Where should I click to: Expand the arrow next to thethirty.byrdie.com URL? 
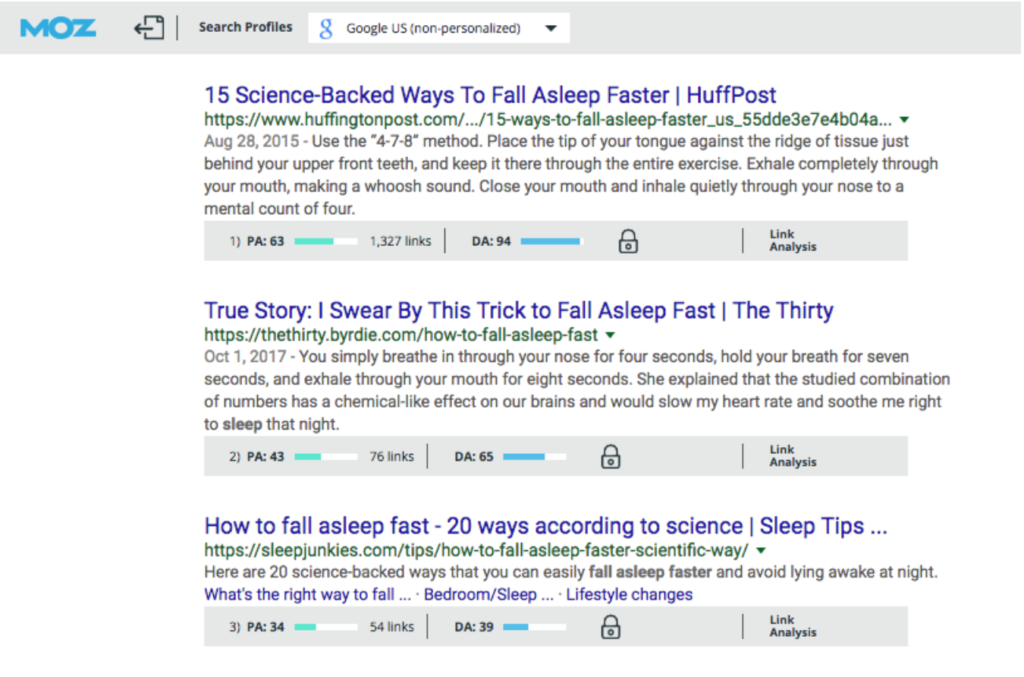point(610,336)
